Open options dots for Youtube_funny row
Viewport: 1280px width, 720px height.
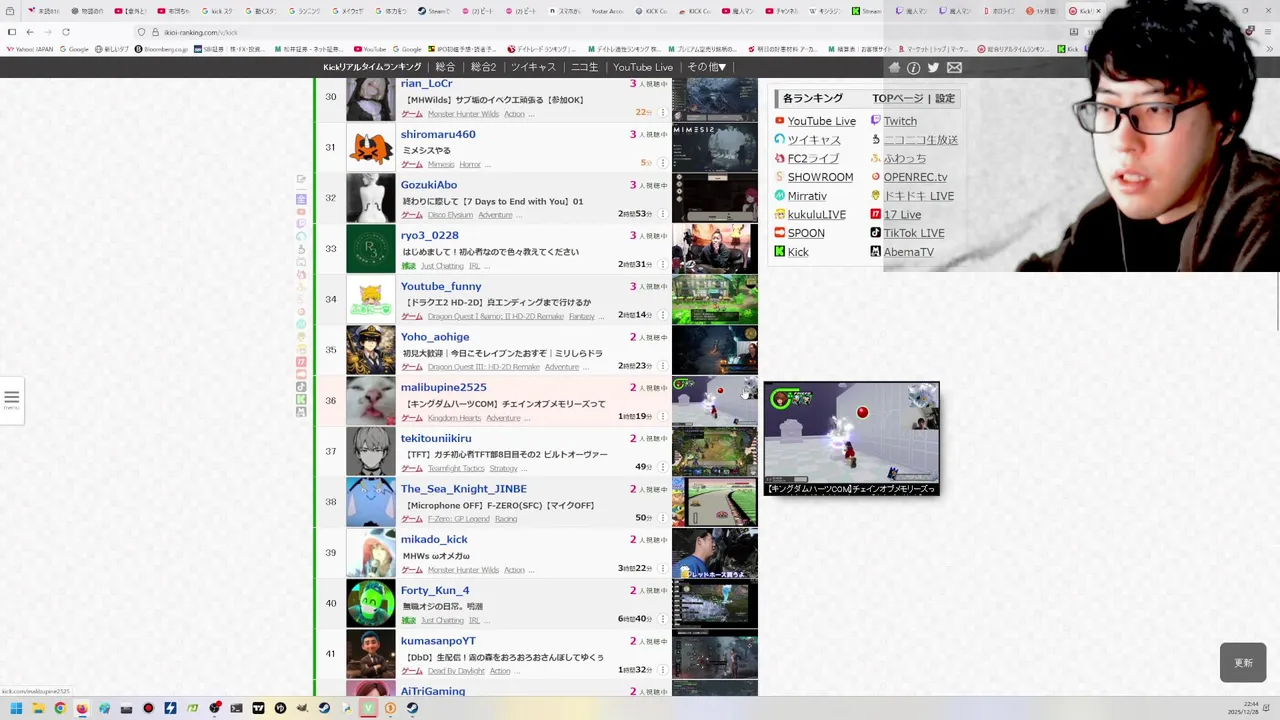coord(662,315)
